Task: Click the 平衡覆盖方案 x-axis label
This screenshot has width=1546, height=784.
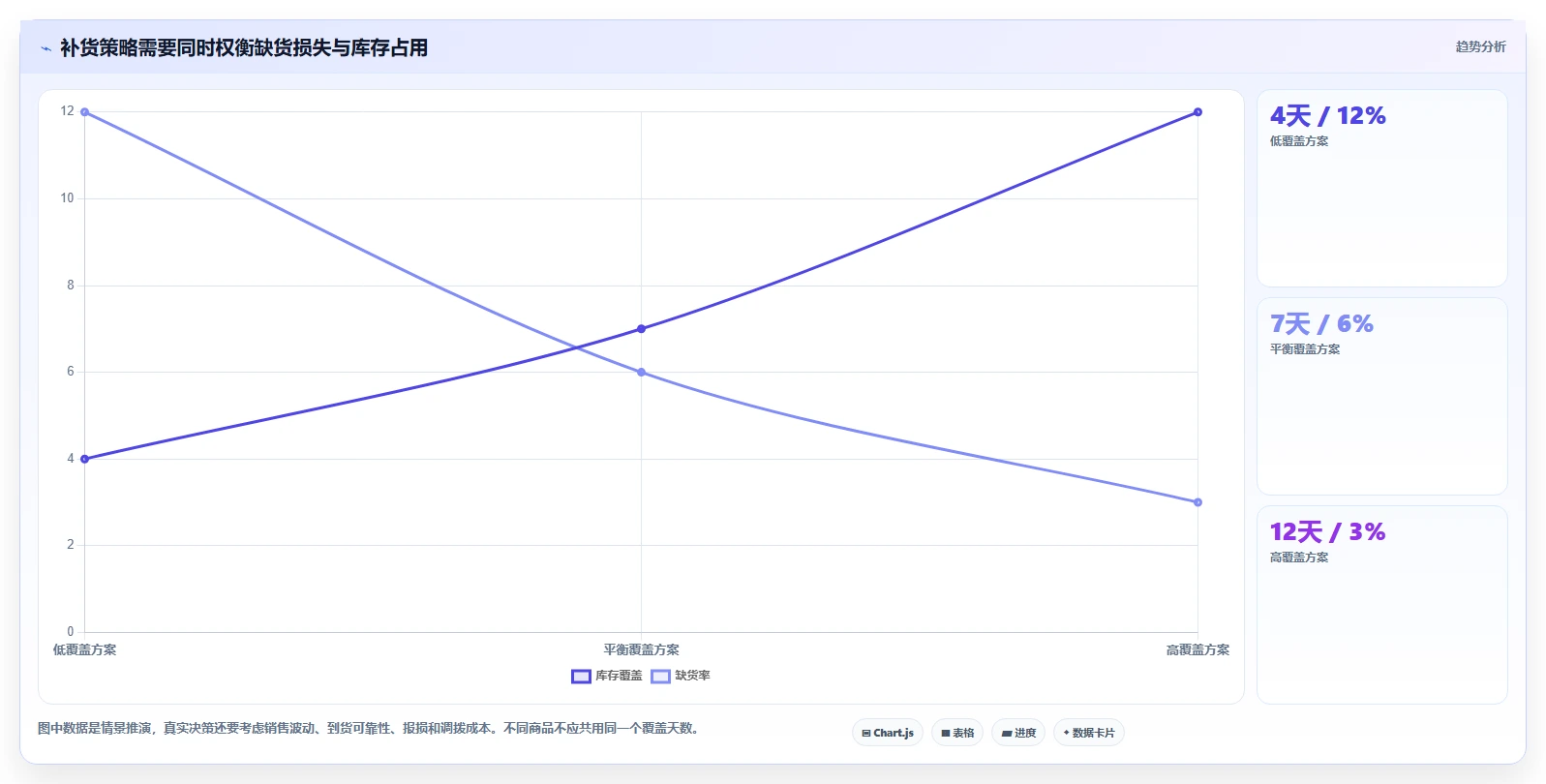Action: pos(641,649)
